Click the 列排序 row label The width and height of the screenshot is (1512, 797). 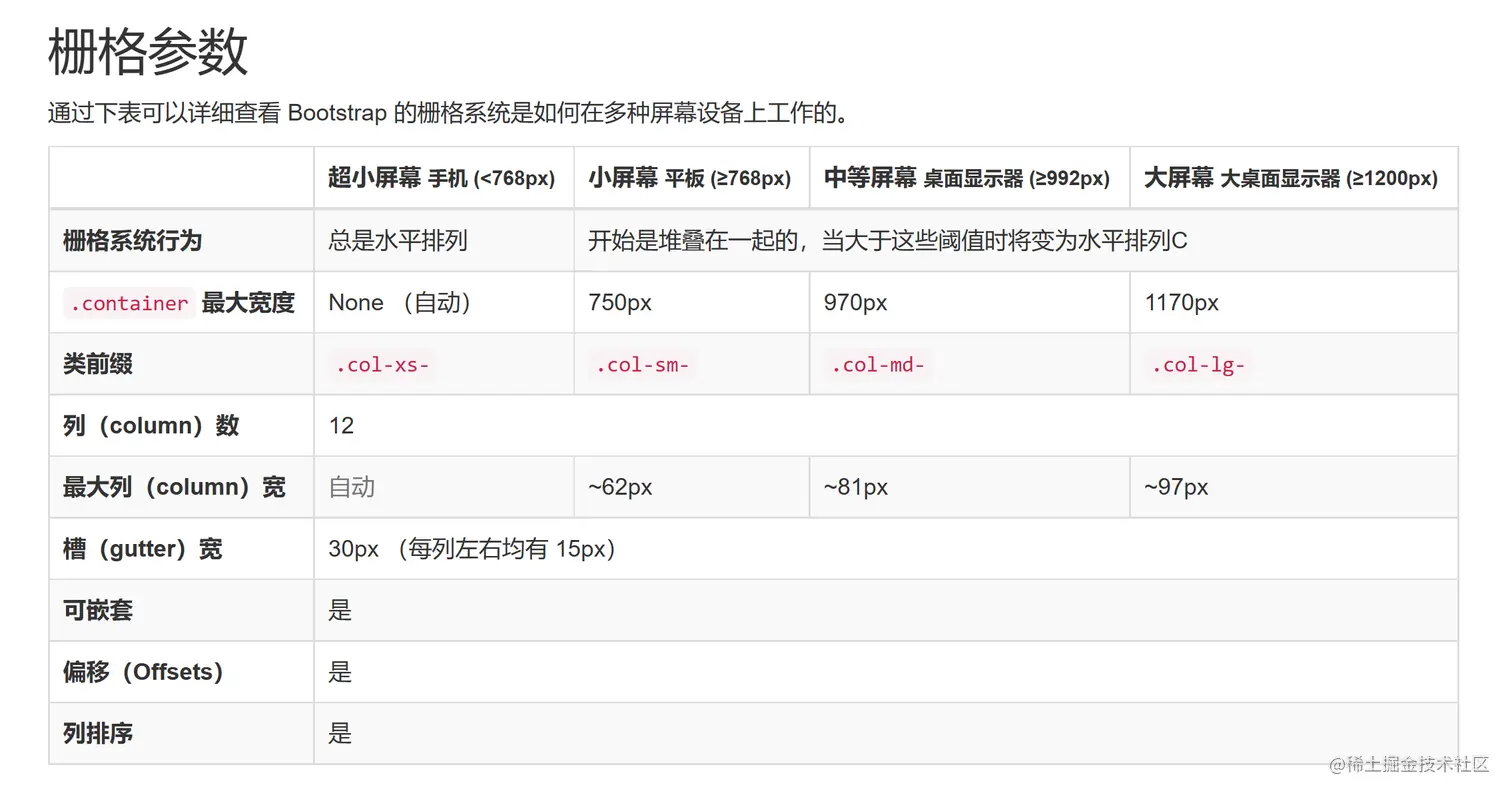click(98, 733)
